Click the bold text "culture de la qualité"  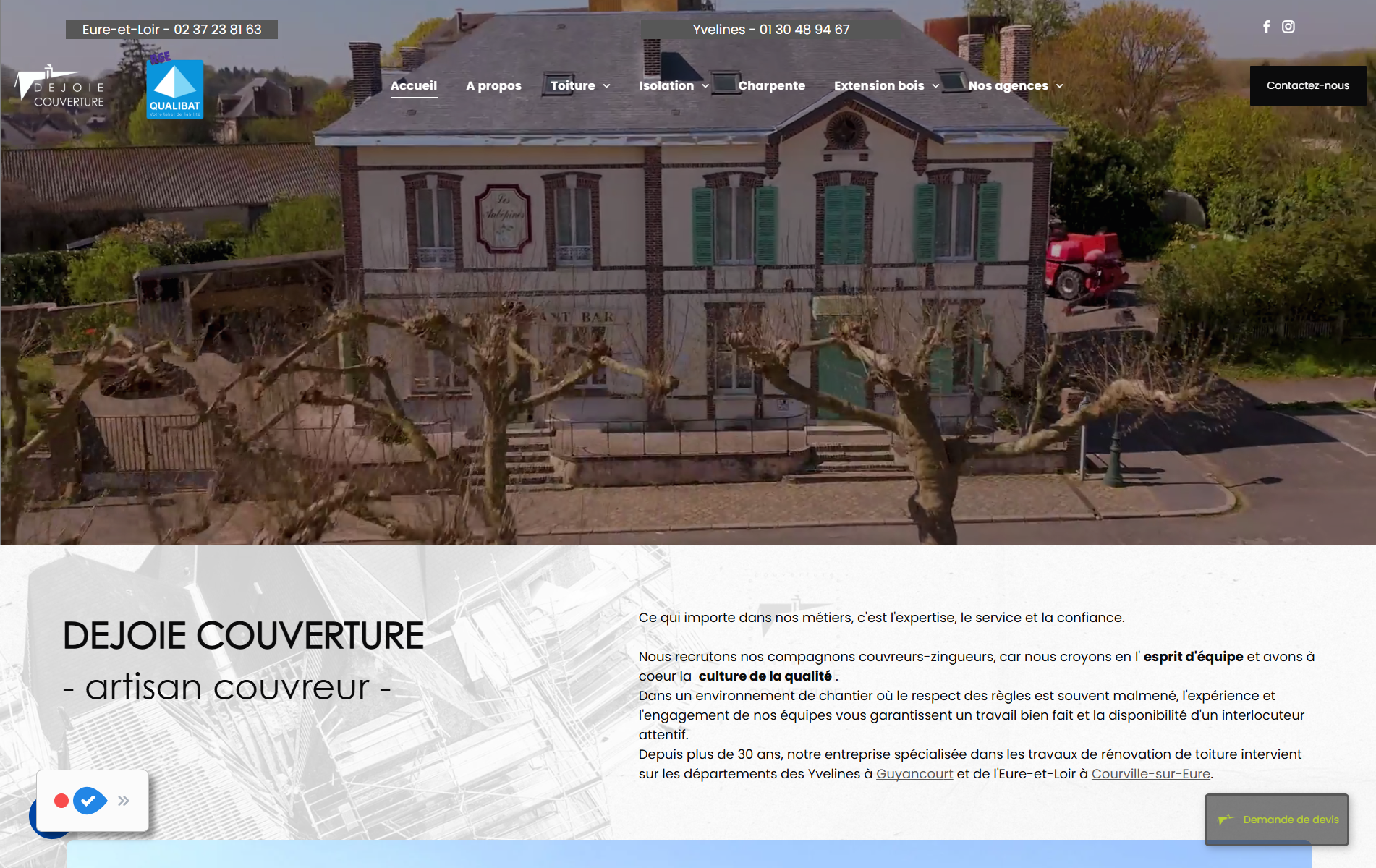pyautogui.click(x=765, y=676)
